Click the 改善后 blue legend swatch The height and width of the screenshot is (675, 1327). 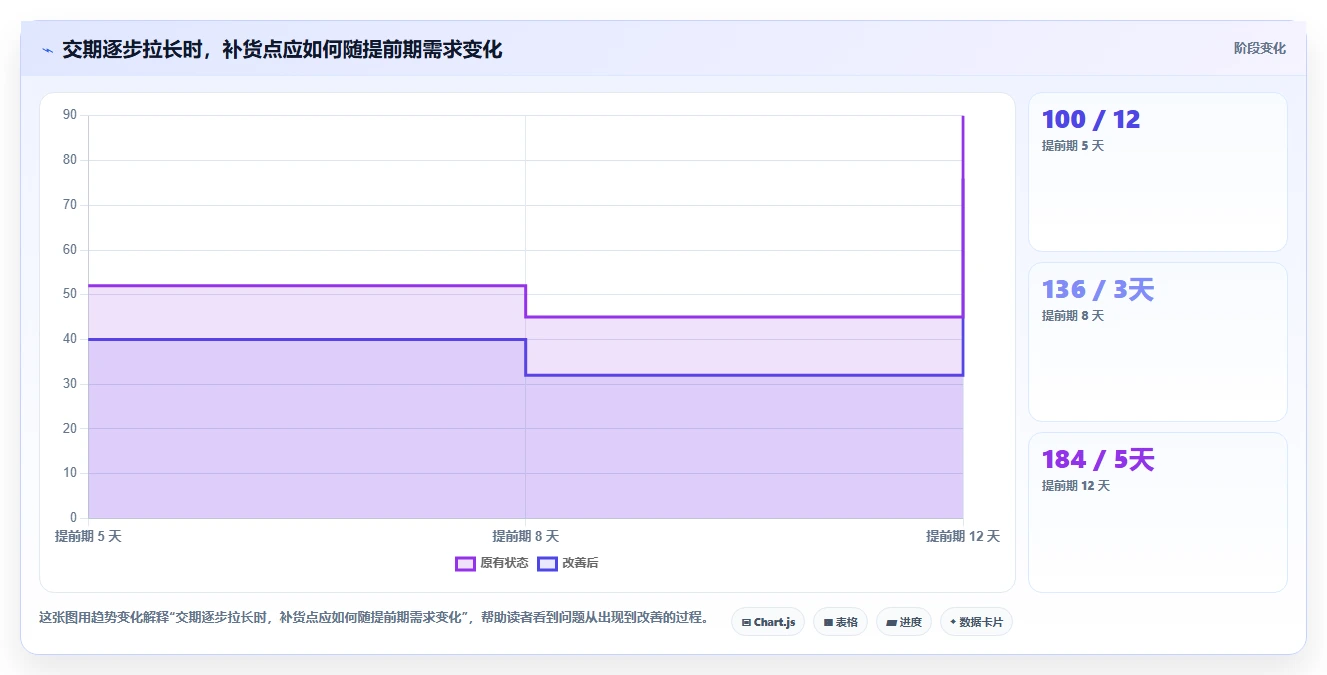click(547, 563)
